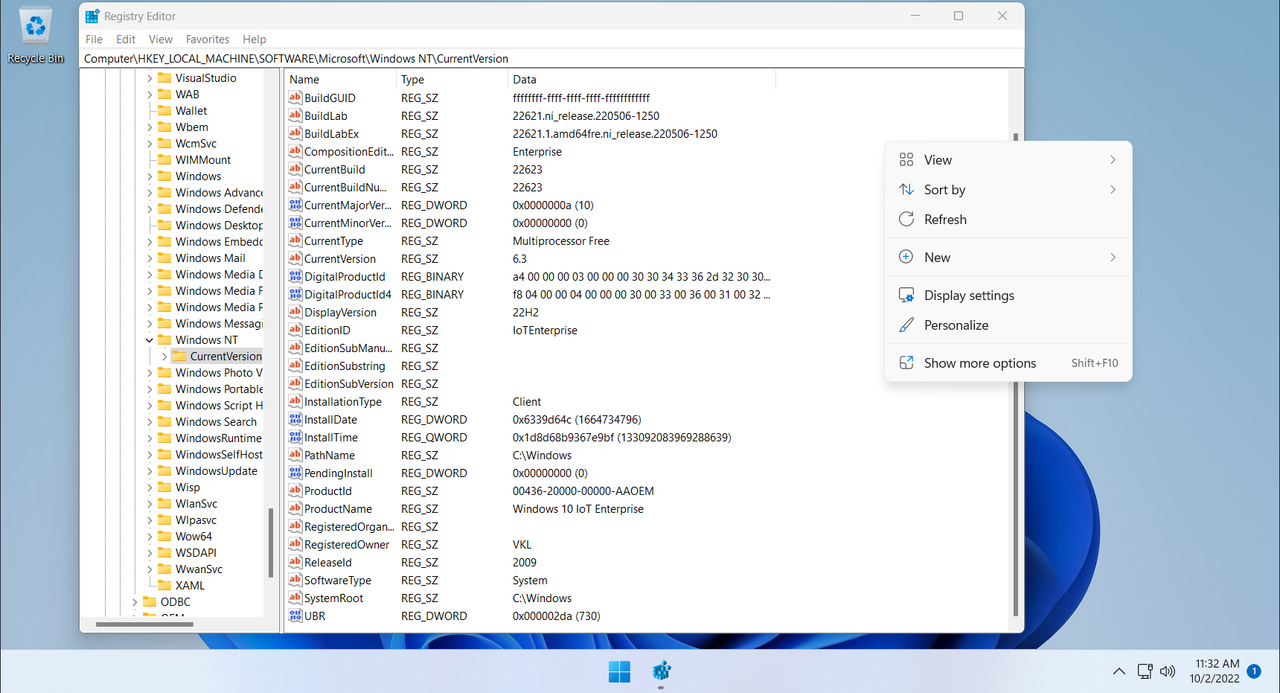Click the network icon in system tray
1280x693 pixels.
pos(1145,671)
